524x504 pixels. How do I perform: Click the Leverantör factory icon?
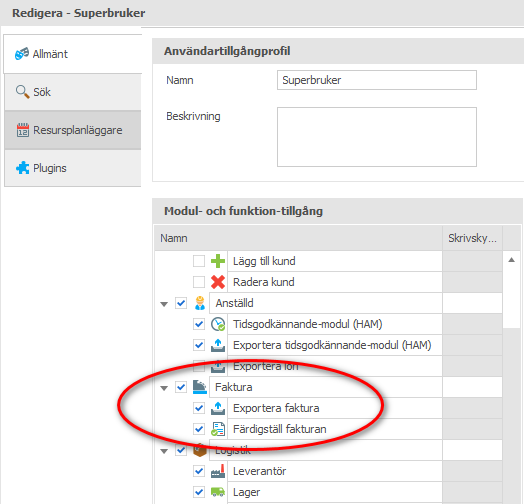coord(218,471)
